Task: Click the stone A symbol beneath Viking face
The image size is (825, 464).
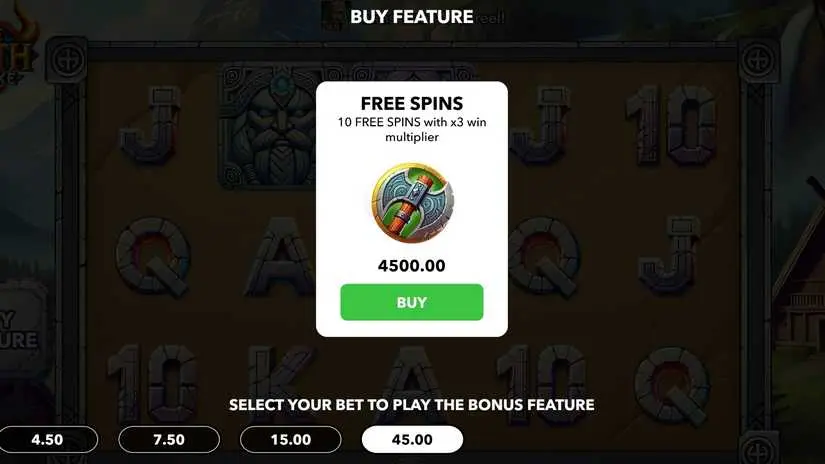Action: coord(279,256)
